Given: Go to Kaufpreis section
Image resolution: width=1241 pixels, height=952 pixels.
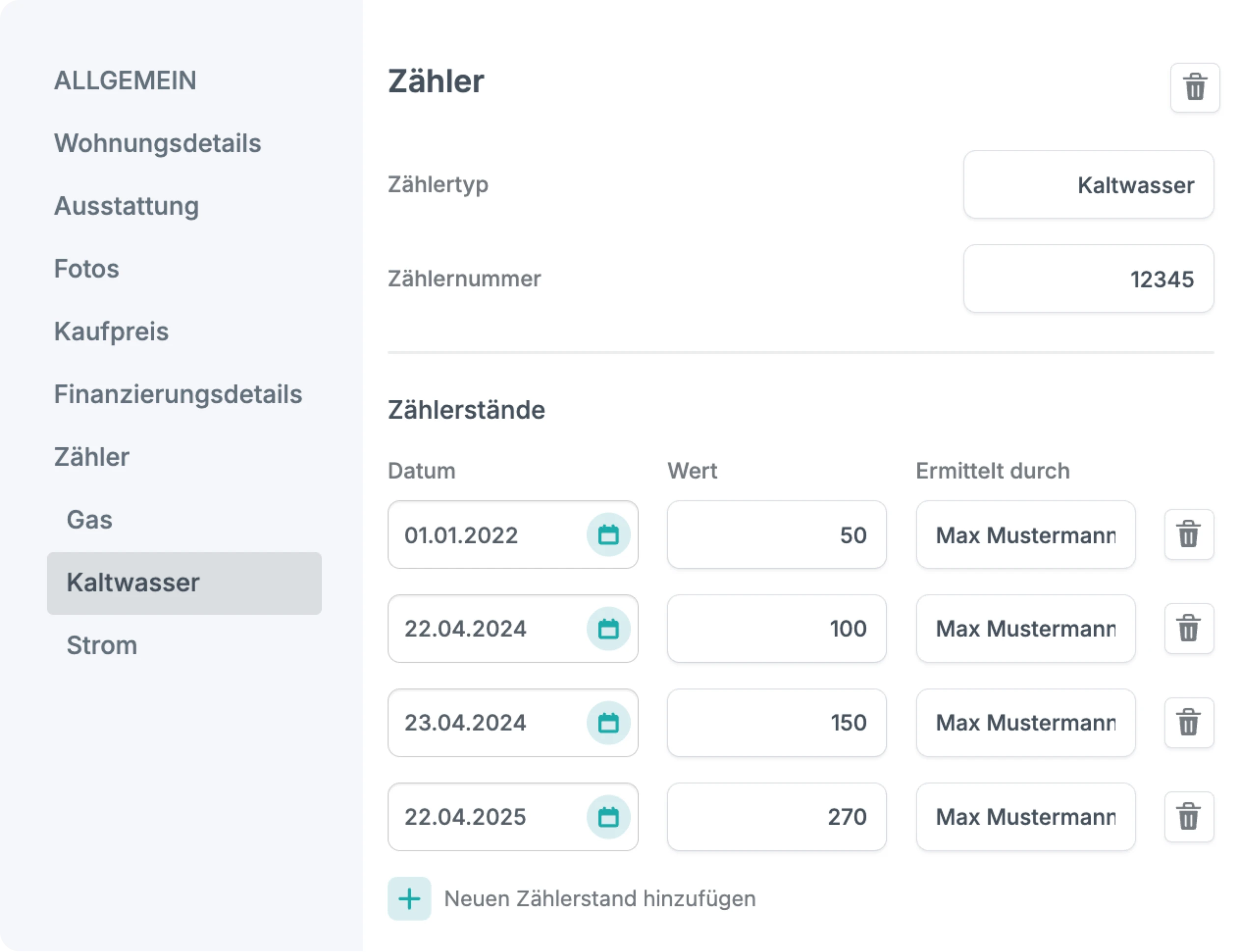Looking at the screenshot, I should tap(111, 332).
